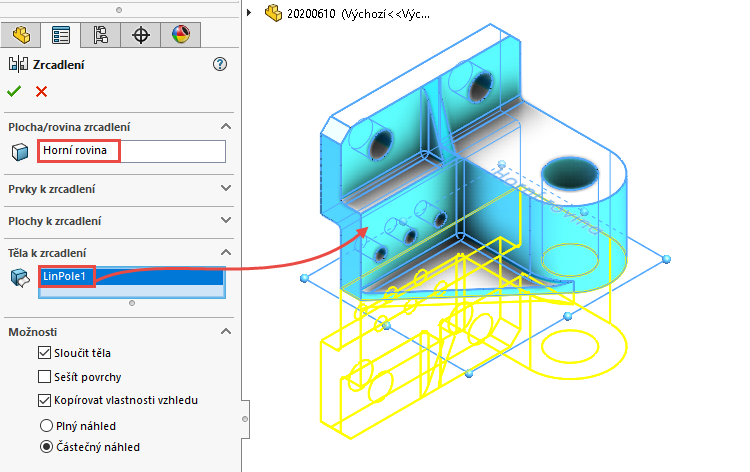Screen dimensions: 750x472
Task: Click the side panel collapse handle
Action: (245, 419)
